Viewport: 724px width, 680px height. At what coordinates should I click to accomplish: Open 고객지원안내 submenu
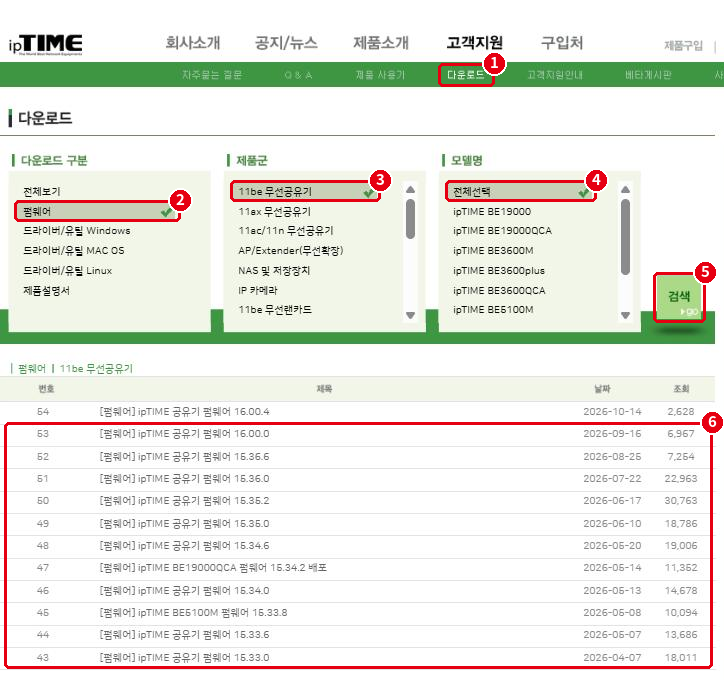[555, 75]
